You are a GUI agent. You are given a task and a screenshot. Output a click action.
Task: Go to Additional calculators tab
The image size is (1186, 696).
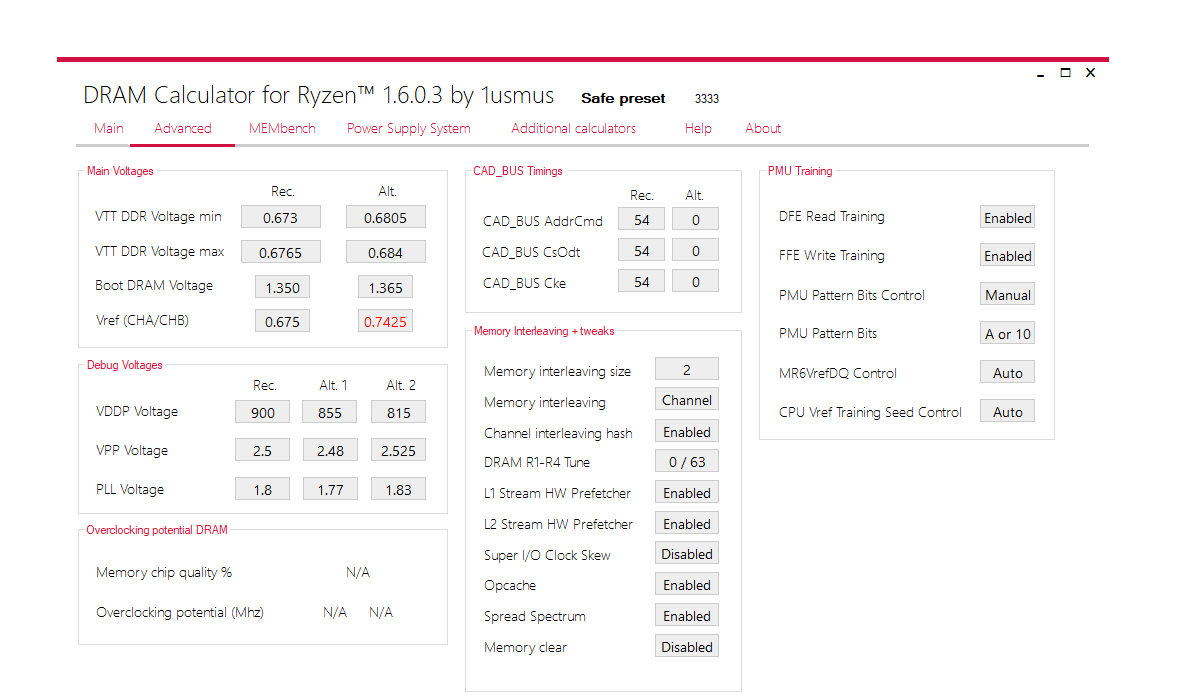(x=573, y=129)
